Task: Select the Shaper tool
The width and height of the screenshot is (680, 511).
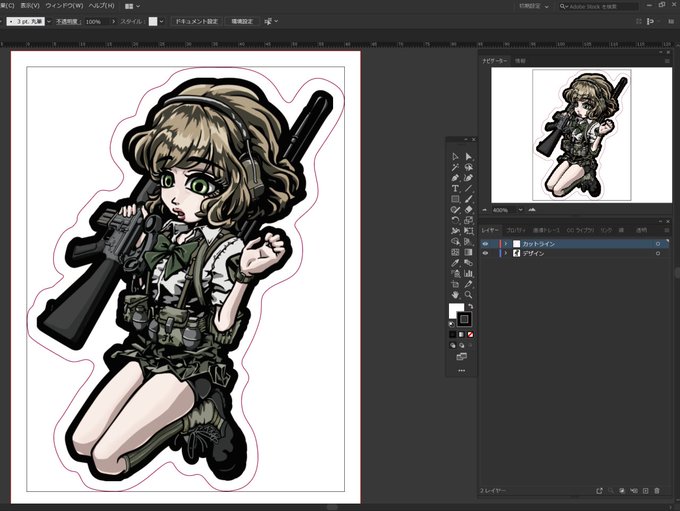Action: (x=455, y=210)
